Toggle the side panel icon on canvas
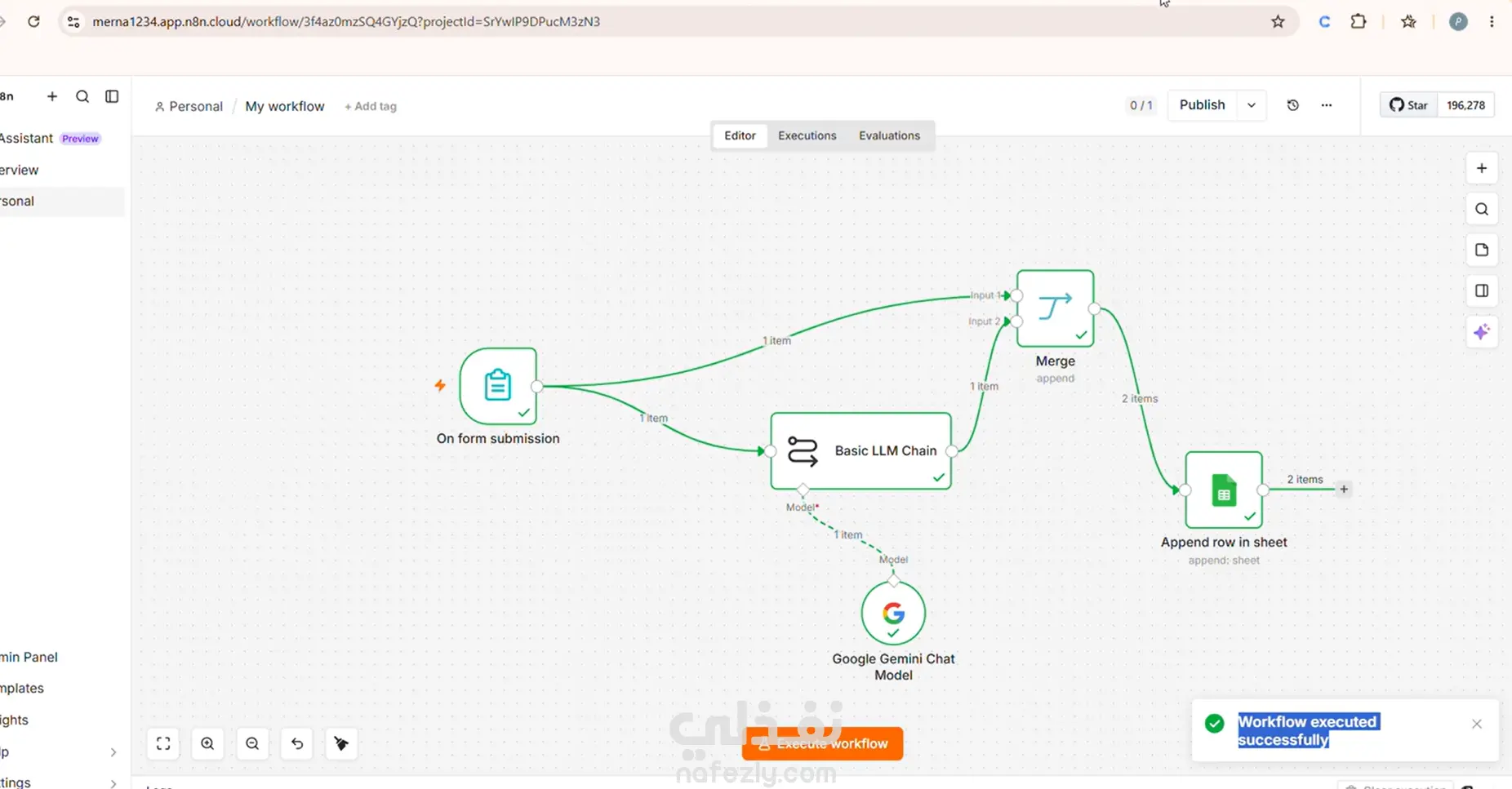The height and width of the screenshot is (789, 1512). [x=1482, y=290]
